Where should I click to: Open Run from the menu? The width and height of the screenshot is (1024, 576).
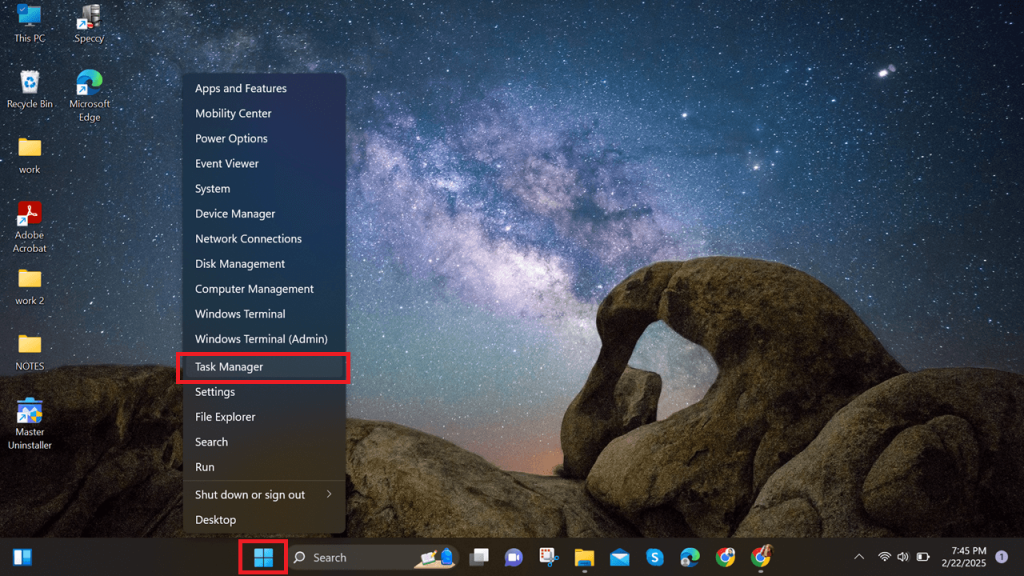pos(264,467)
